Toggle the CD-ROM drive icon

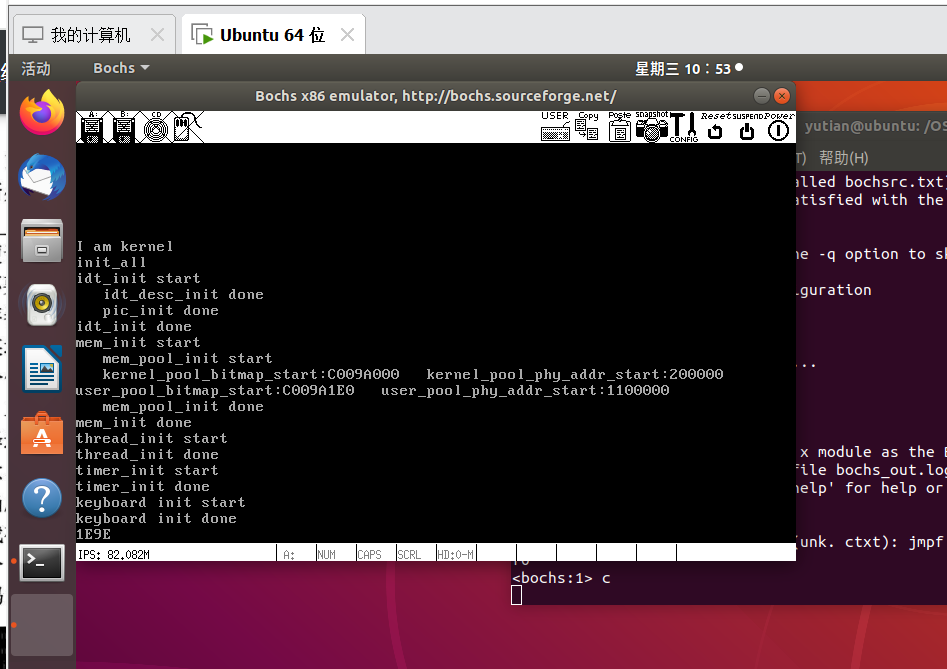[x=155, y=127]
